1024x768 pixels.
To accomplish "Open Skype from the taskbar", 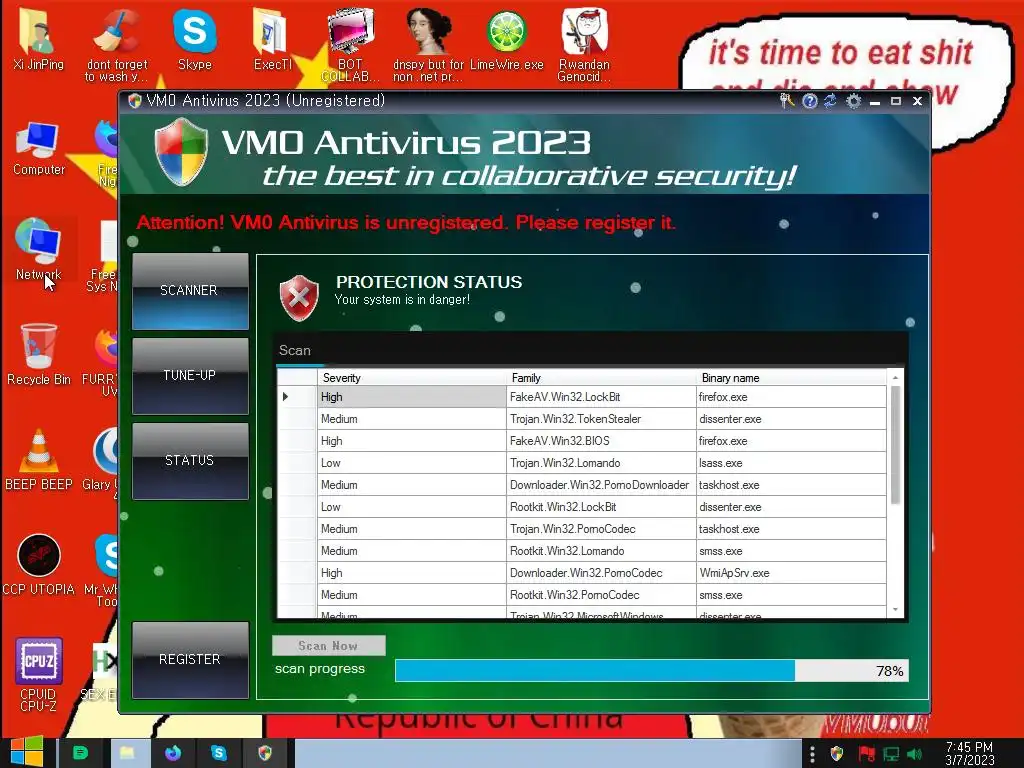I will [219, 753].
